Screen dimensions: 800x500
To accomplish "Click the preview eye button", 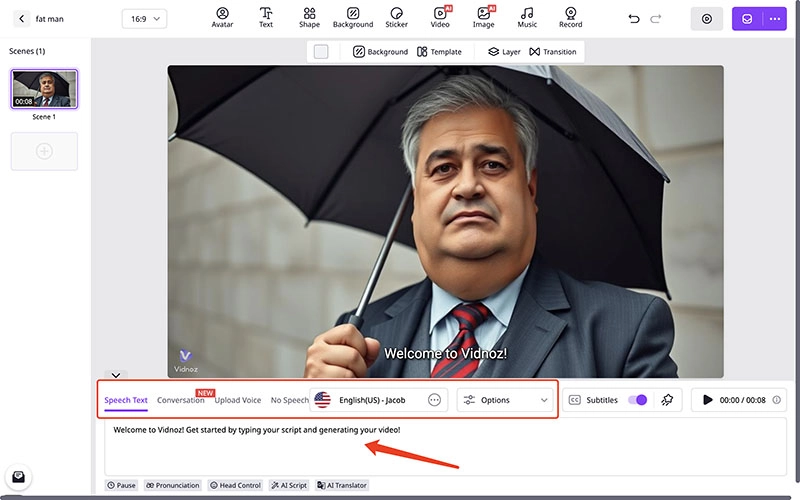I will [x=707, y=19].
